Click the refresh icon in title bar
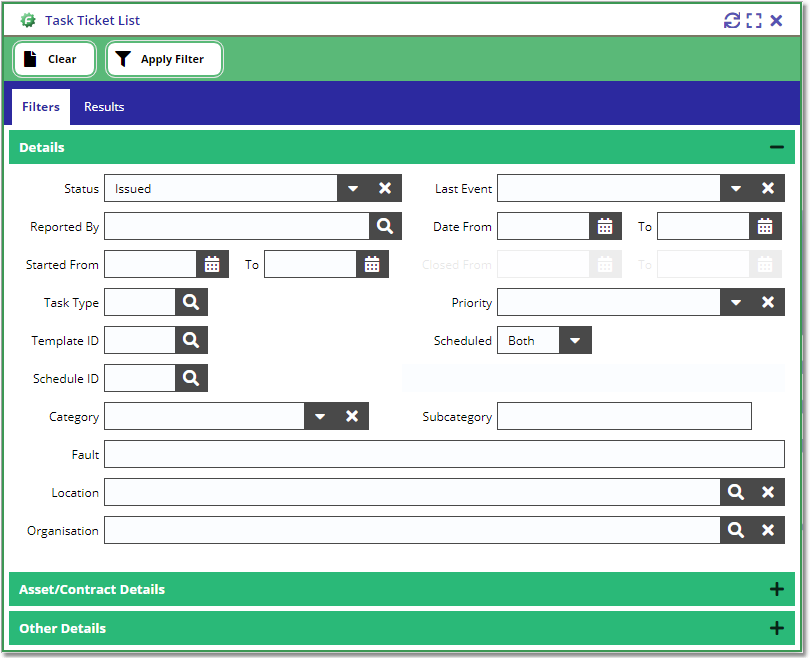This screenshot has width=810, height=660. click(x=731, y=21)
